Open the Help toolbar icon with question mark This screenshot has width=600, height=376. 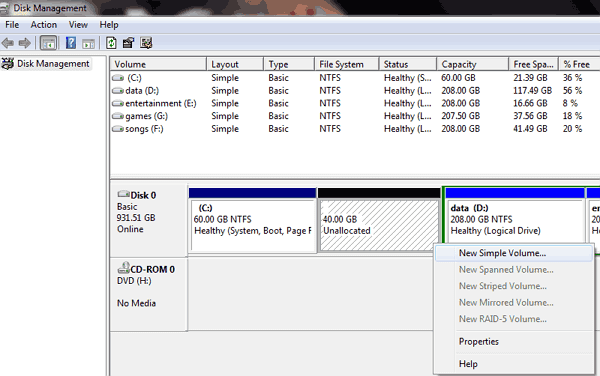[71, 43]
